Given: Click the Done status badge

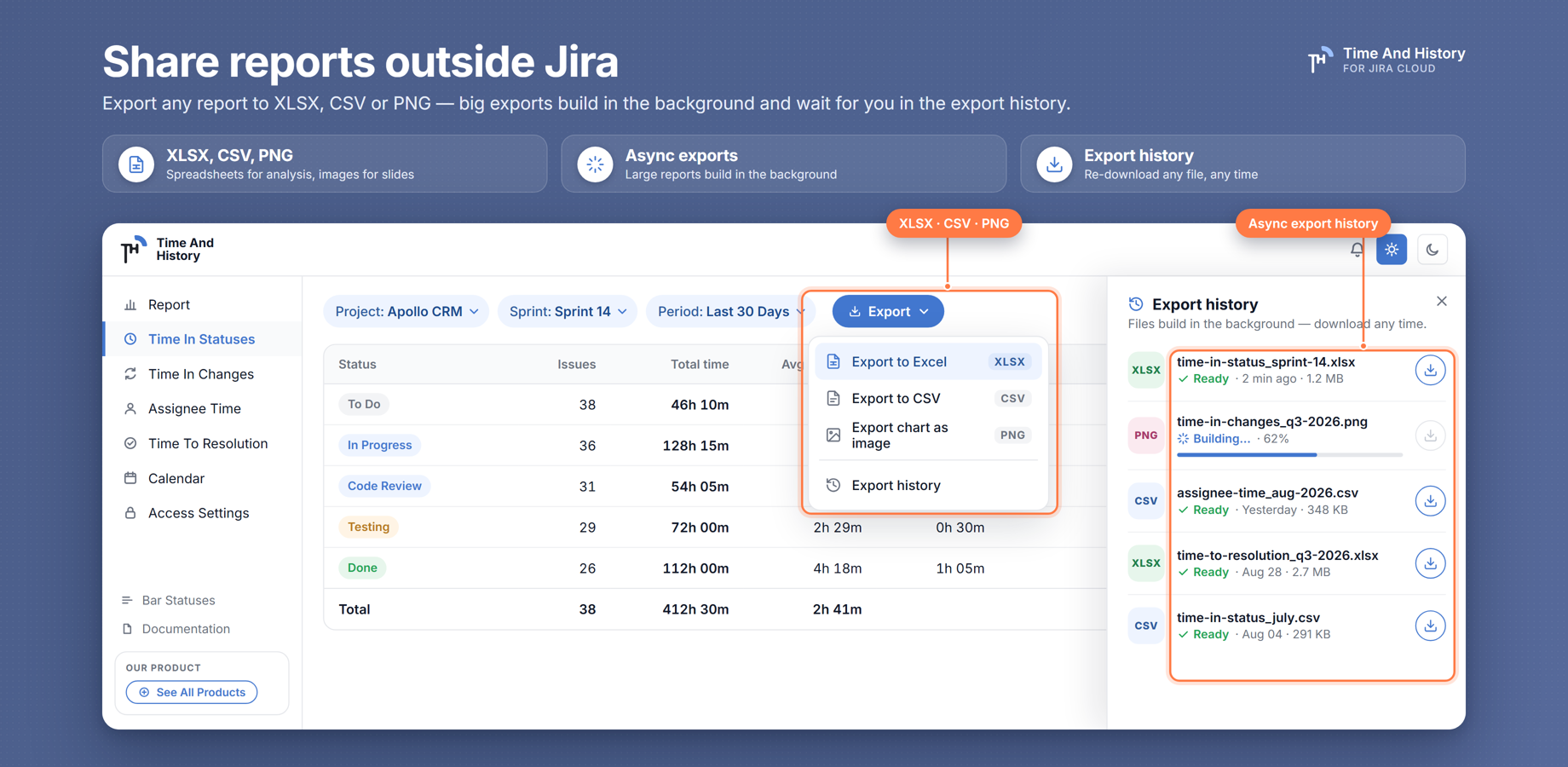Looking at the screenshot, I should coord(362,568).
